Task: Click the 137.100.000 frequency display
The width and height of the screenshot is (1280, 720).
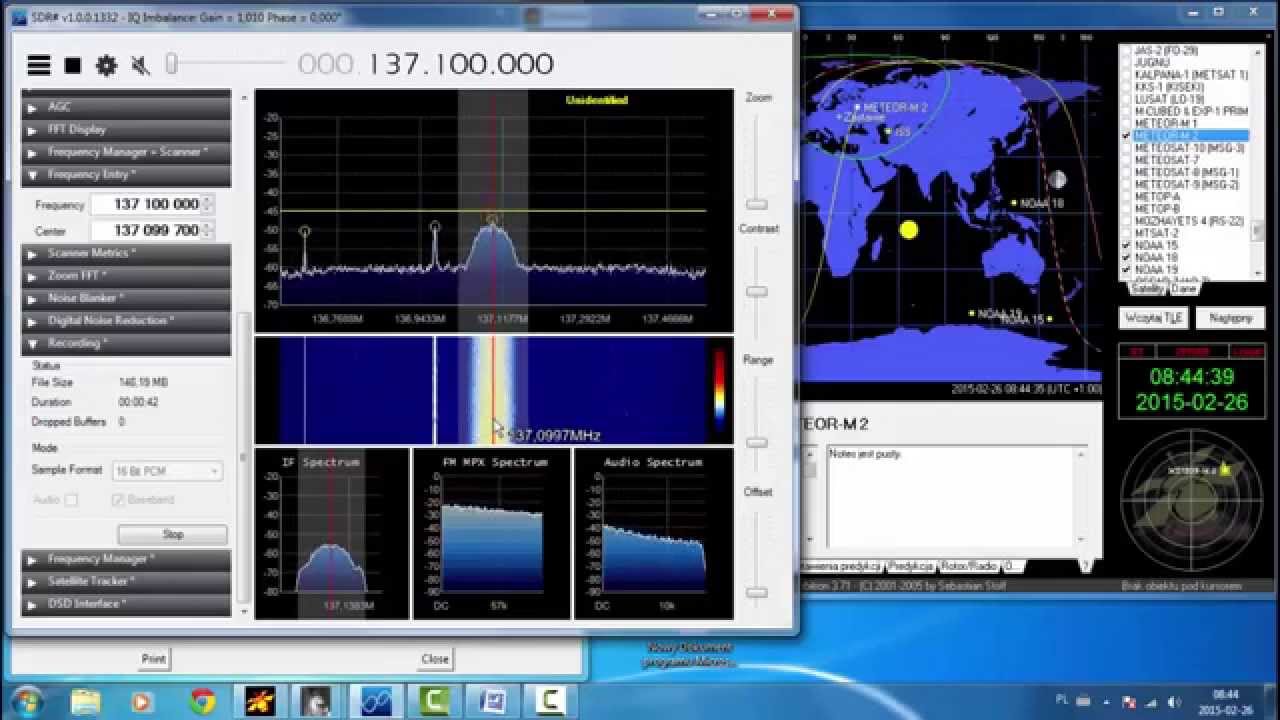Action: click(x=460, y=64)
